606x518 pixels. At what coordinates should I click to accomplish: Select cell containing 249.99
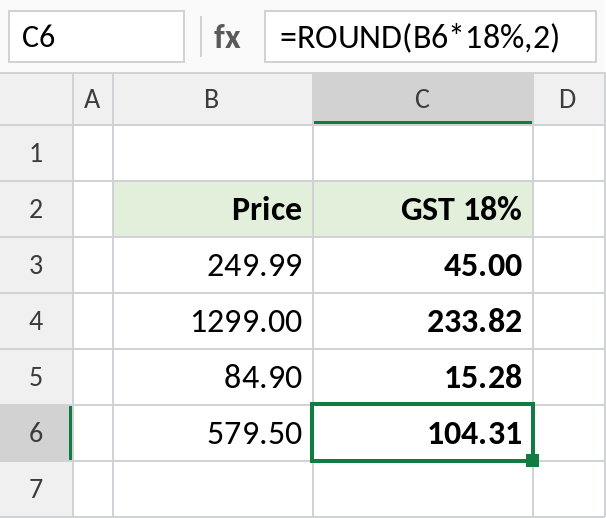tap(213, 265)
